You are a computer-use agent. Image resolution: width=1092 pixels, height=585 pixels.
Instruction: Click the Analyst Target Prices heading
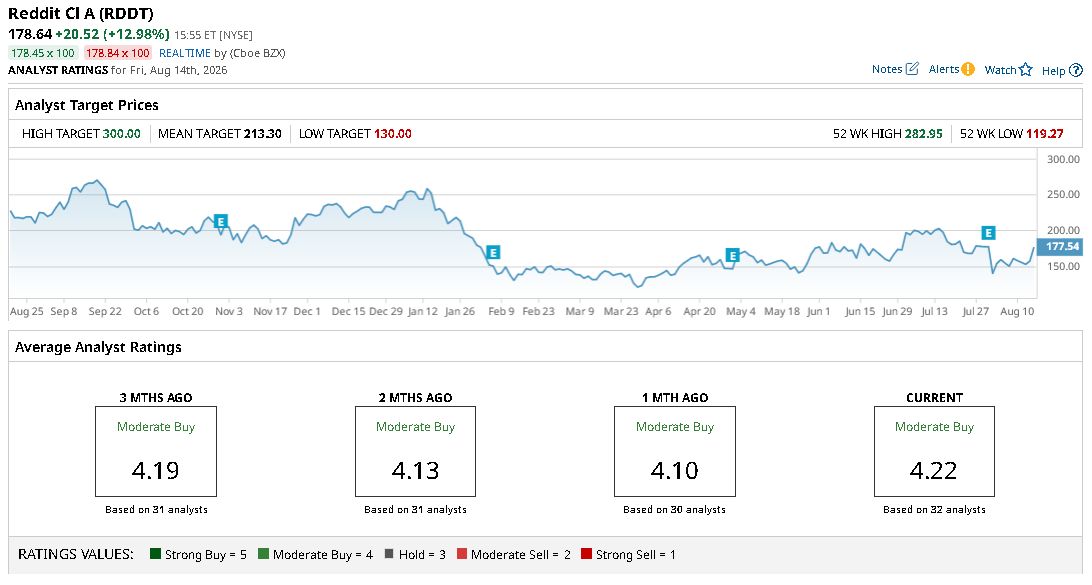[86, 105]
